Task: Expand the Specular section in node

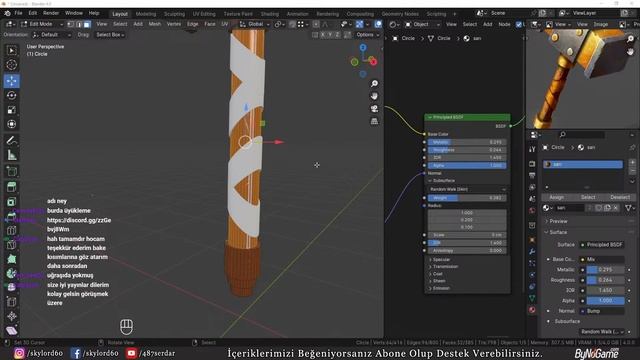Action: pyautogui.click(x=441, y=260)
